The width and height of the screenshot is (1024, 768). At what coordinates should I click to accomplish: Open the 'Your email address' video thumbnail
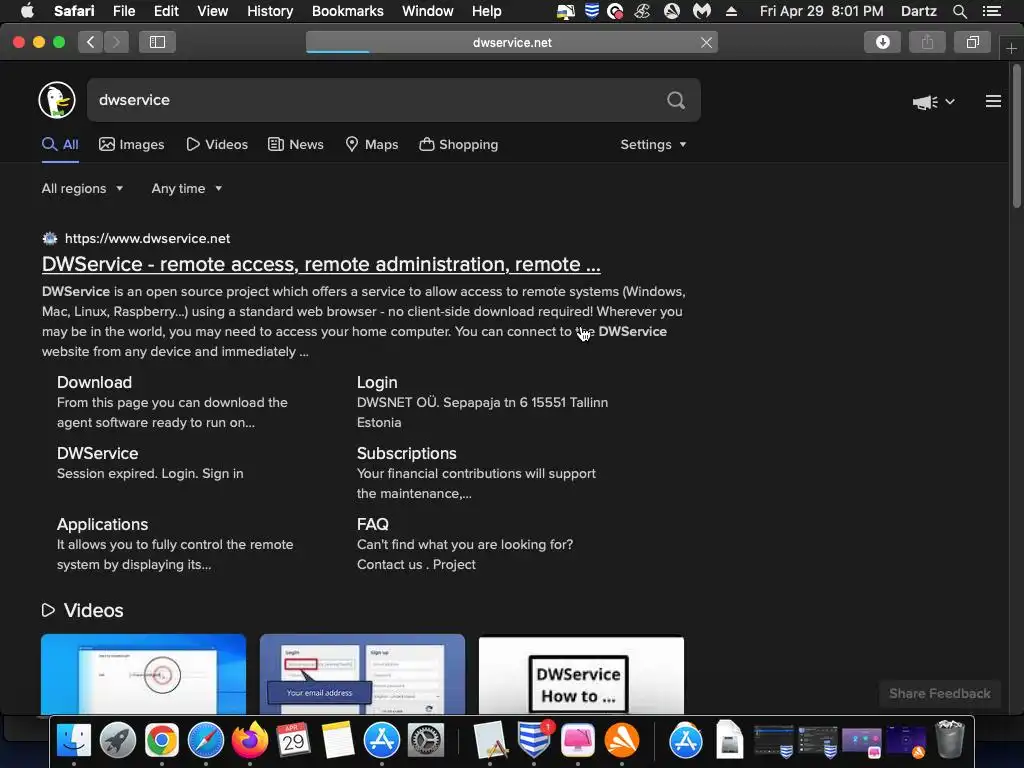(362, 674)
